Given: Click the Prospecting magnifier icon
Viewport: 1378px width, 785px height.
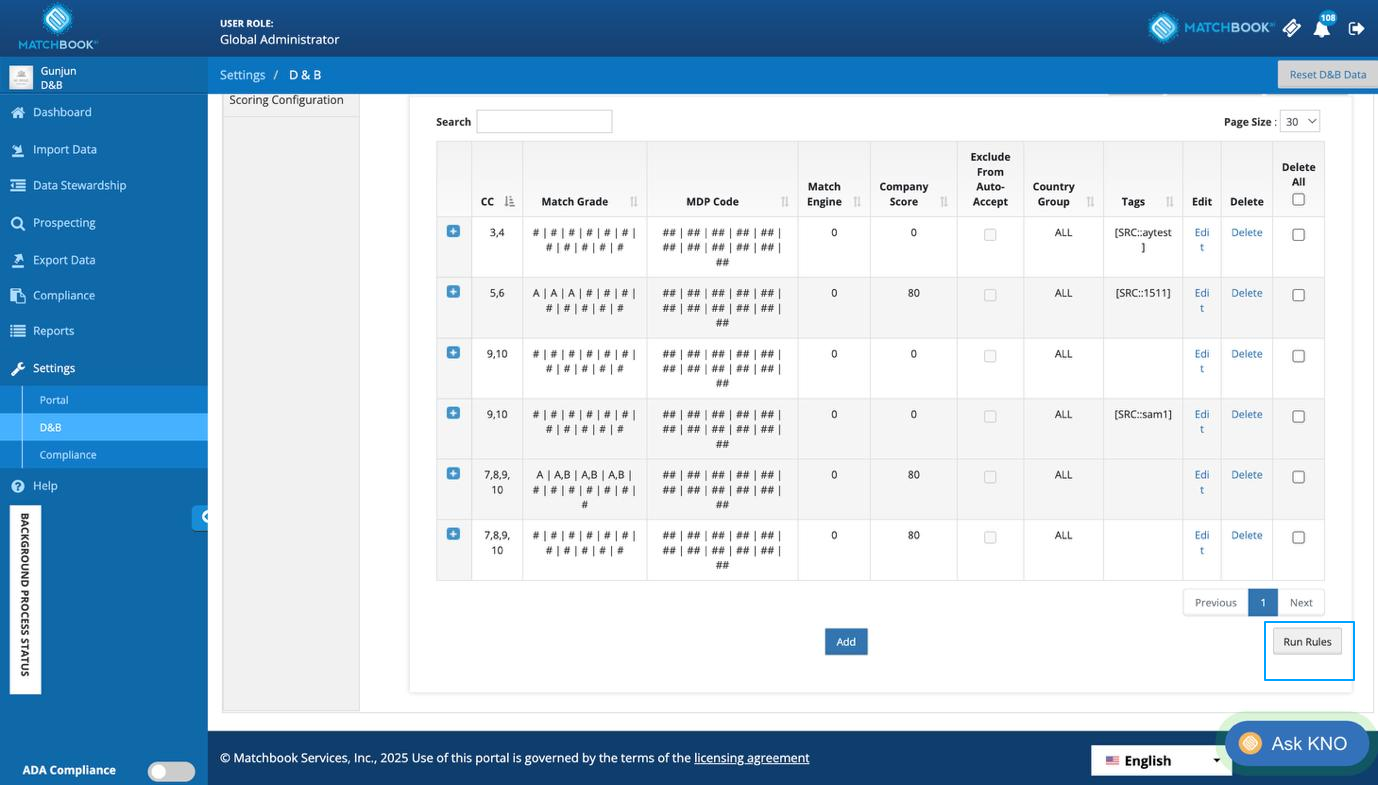Looking at the screenshot, I should pyautogui.click(x=17, y=223).
